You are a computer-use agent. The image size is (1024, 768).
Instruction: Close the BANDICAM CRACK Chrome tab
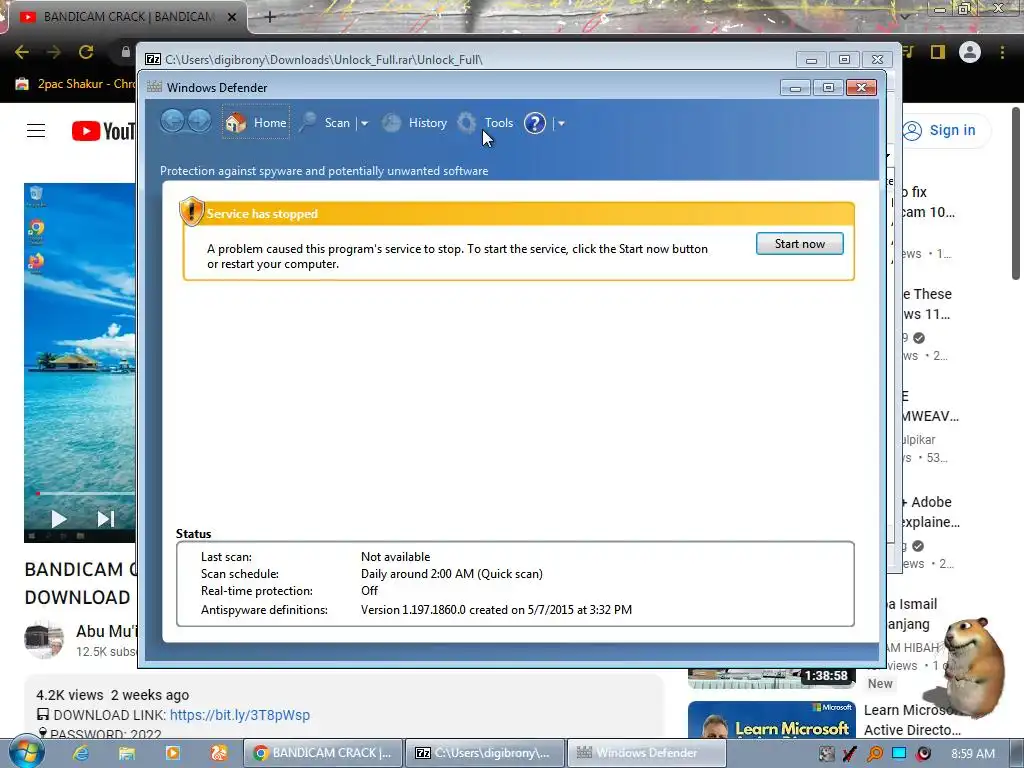232,17
